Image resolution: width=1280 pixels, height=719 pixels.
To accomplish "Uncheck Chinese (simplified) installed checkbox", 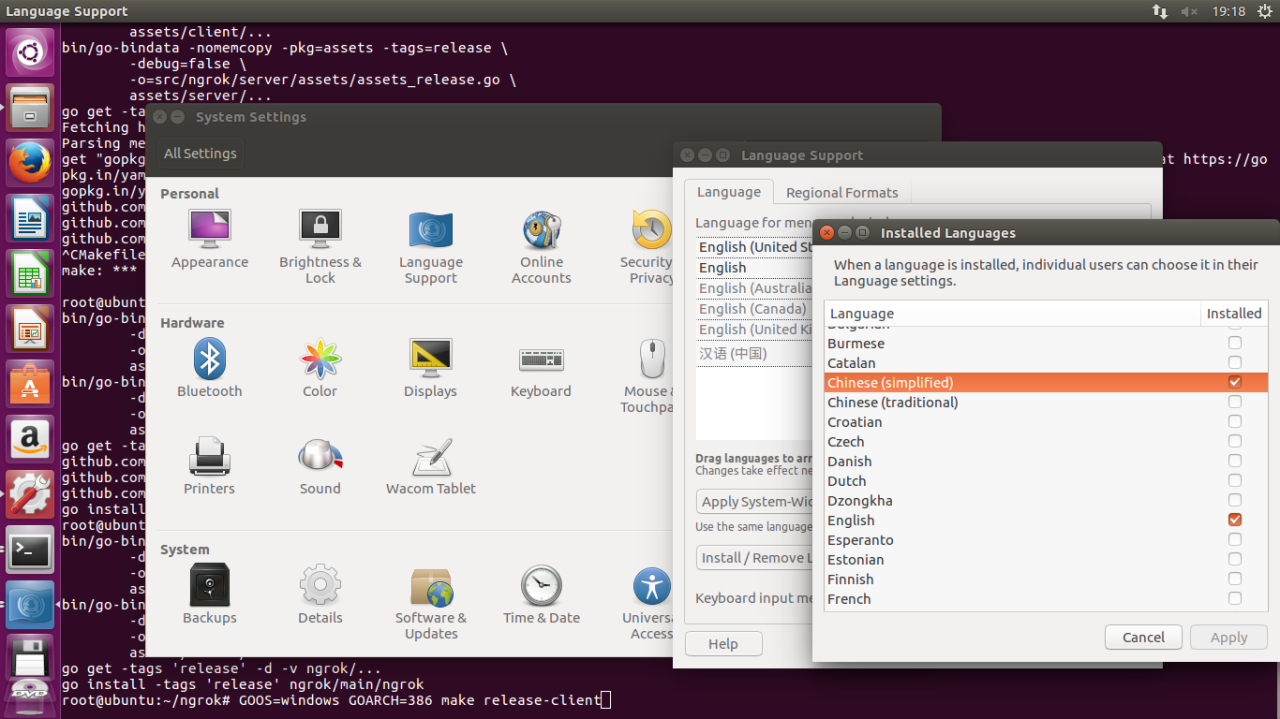I will 1235,382.
